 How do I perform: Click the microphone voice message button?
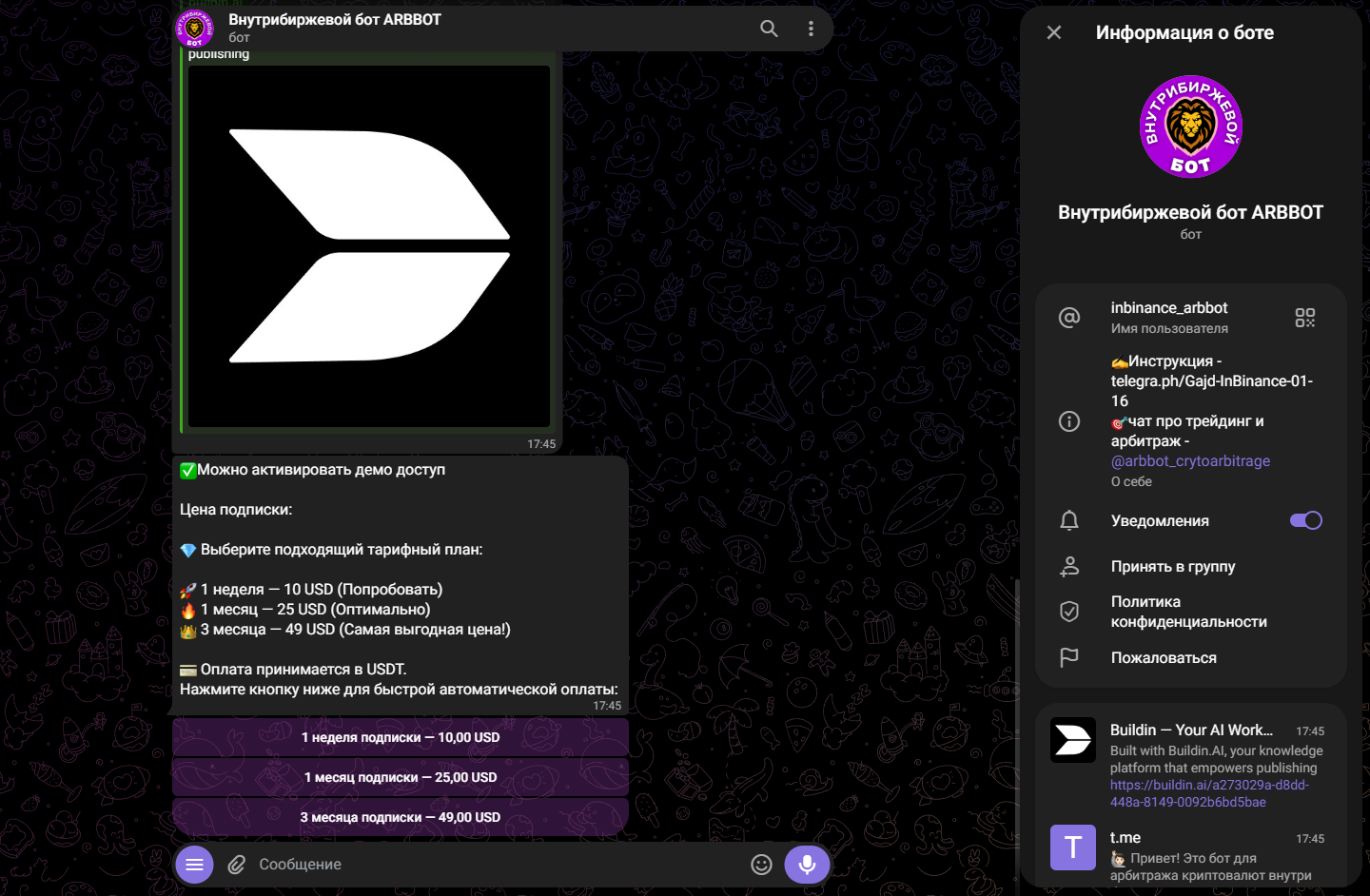(807, 865)
